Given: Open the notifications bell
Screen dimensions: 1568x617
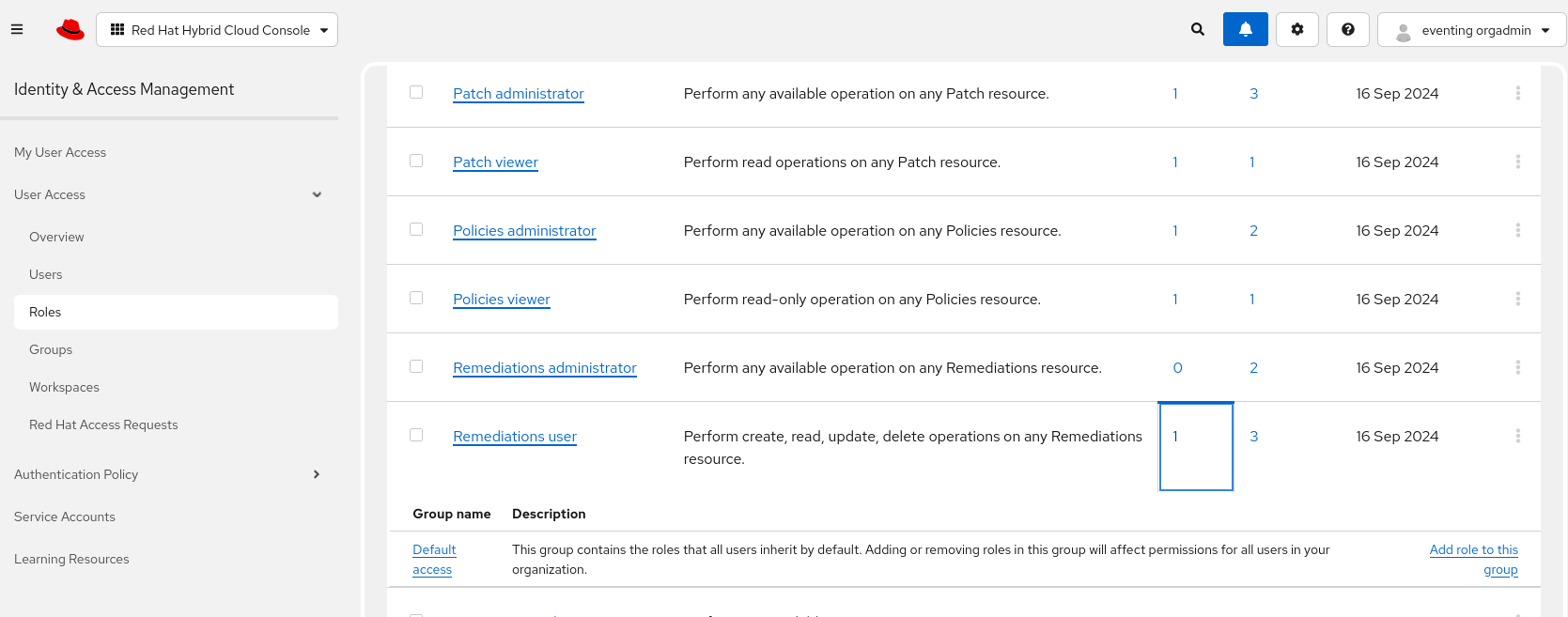Looking at the screenshot, I should click(1246, 30).
